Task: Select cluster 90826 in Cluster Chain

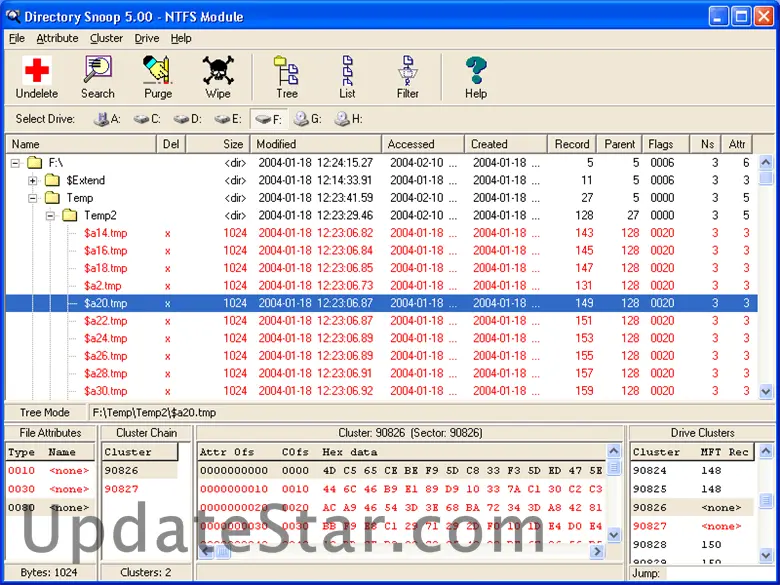Action: (139, 471)
